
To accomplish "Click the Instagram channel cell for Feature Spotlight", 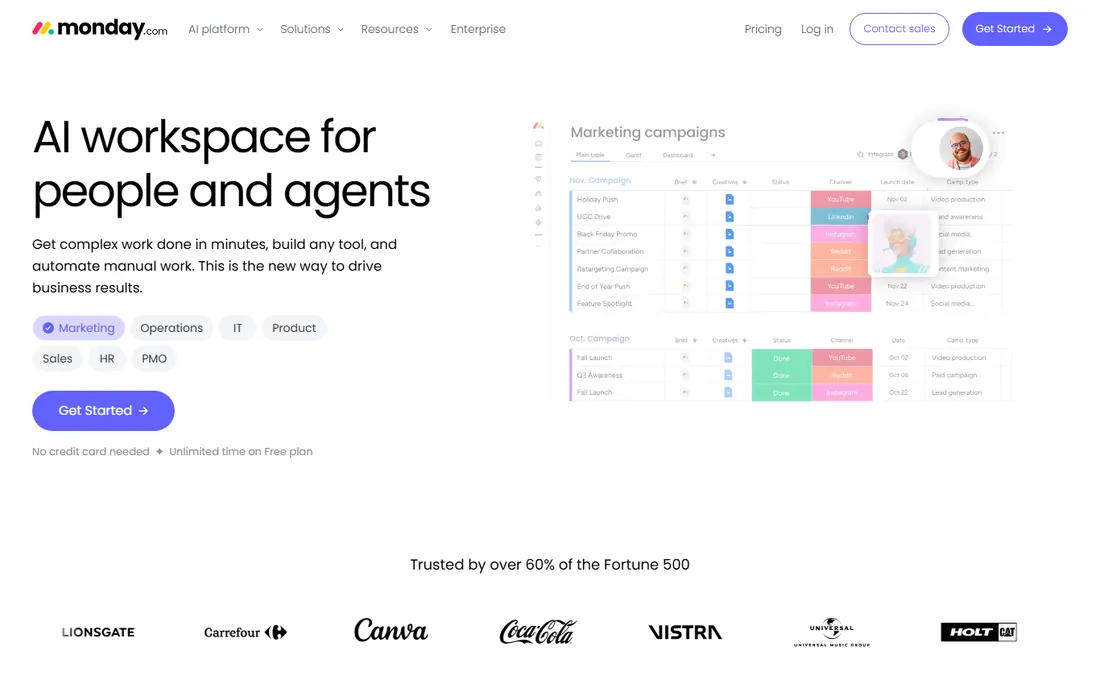I will click(840, 304).
